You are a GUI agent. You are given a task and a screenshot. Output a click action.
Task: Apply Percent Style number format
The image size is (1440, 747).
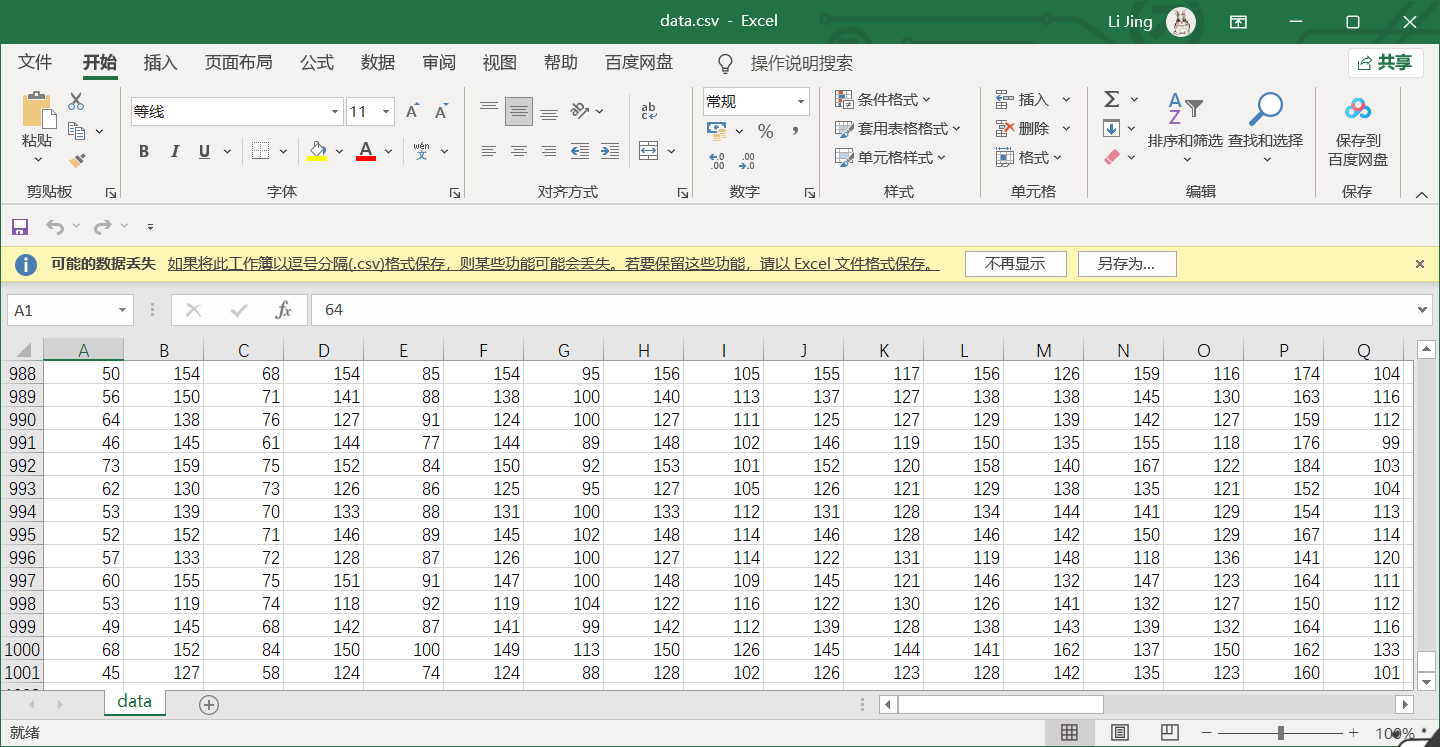click(x=766, y=131)
